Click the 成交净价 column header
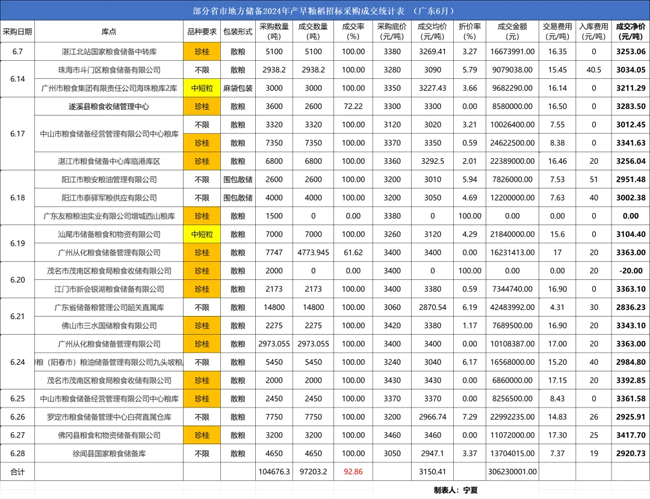 [x=629, y=31]
